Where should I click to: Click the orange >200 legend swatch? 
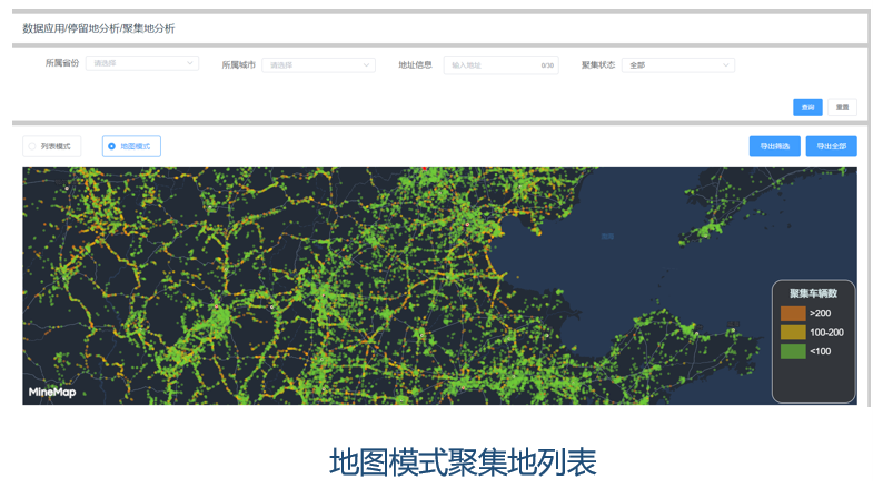tap(792, 313)
